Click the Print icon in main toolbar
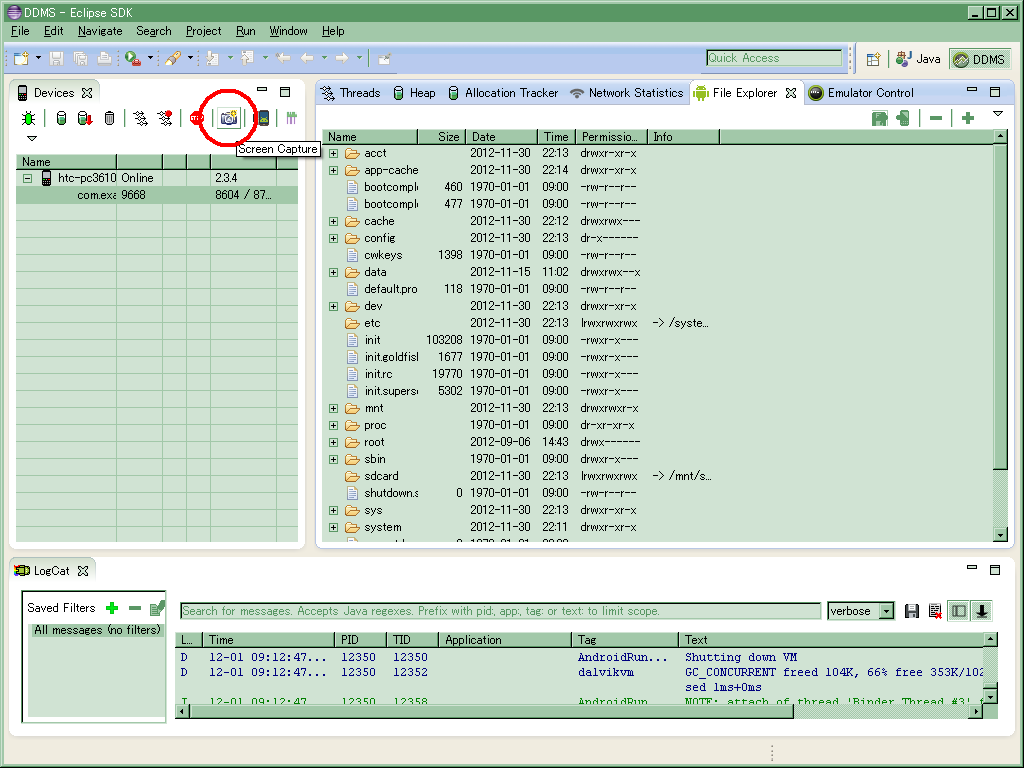Screen dimensions: 1024x768 pyautogui.click(x=104, y=59)
